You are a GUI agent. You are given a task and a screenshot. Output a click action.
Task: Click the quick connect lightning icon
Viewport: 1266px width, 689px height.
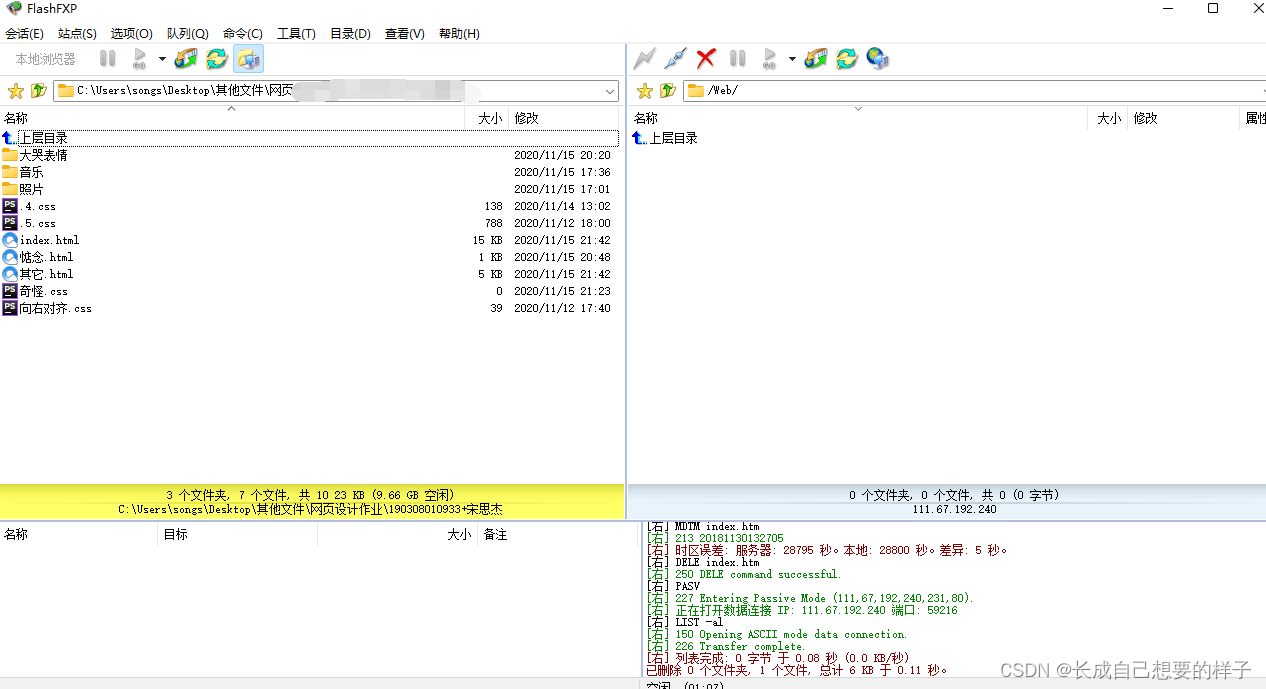click(x=645, y=59)
